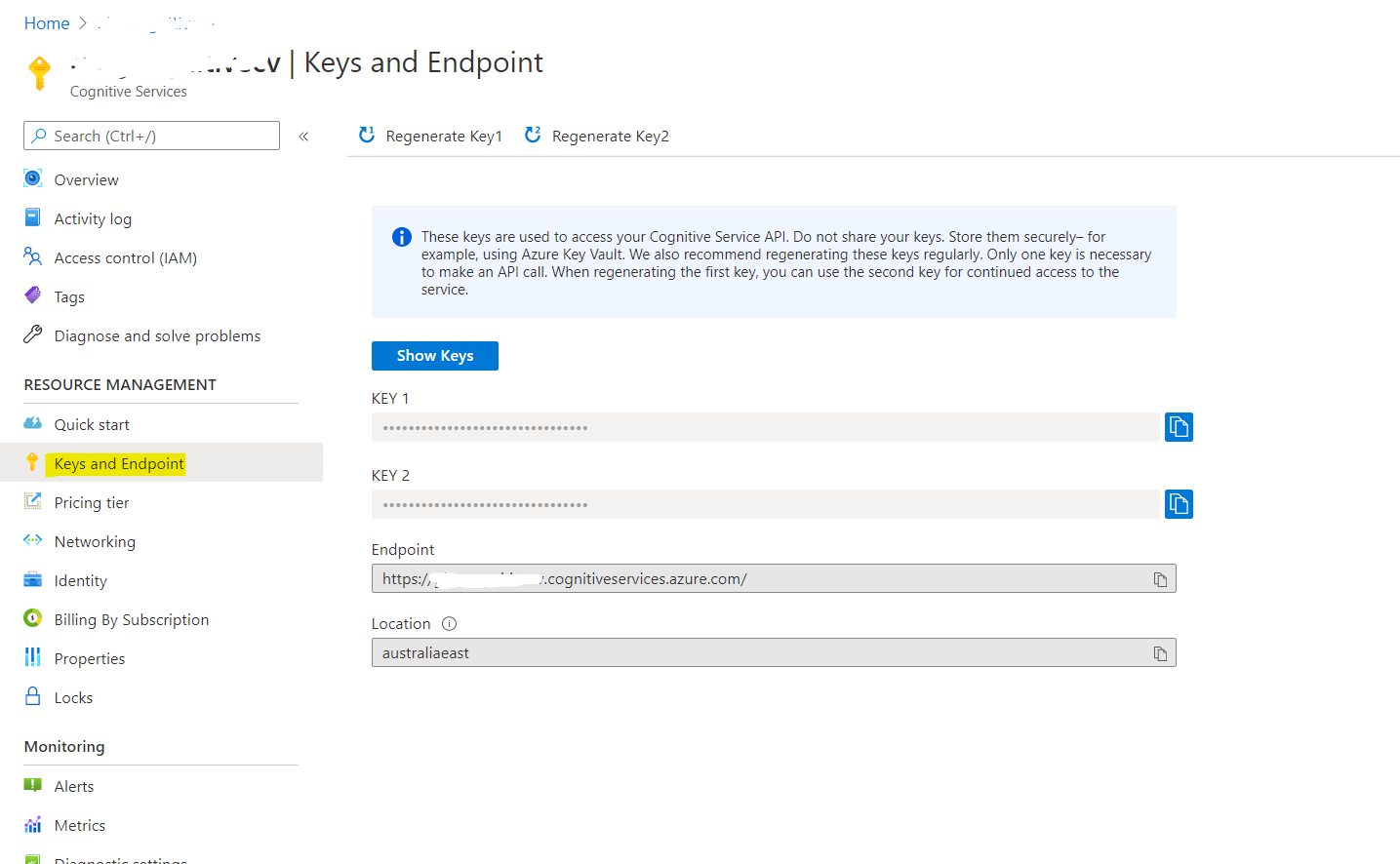Open the Networking settings page
1400x864 pixels.
tap(95, 542)
